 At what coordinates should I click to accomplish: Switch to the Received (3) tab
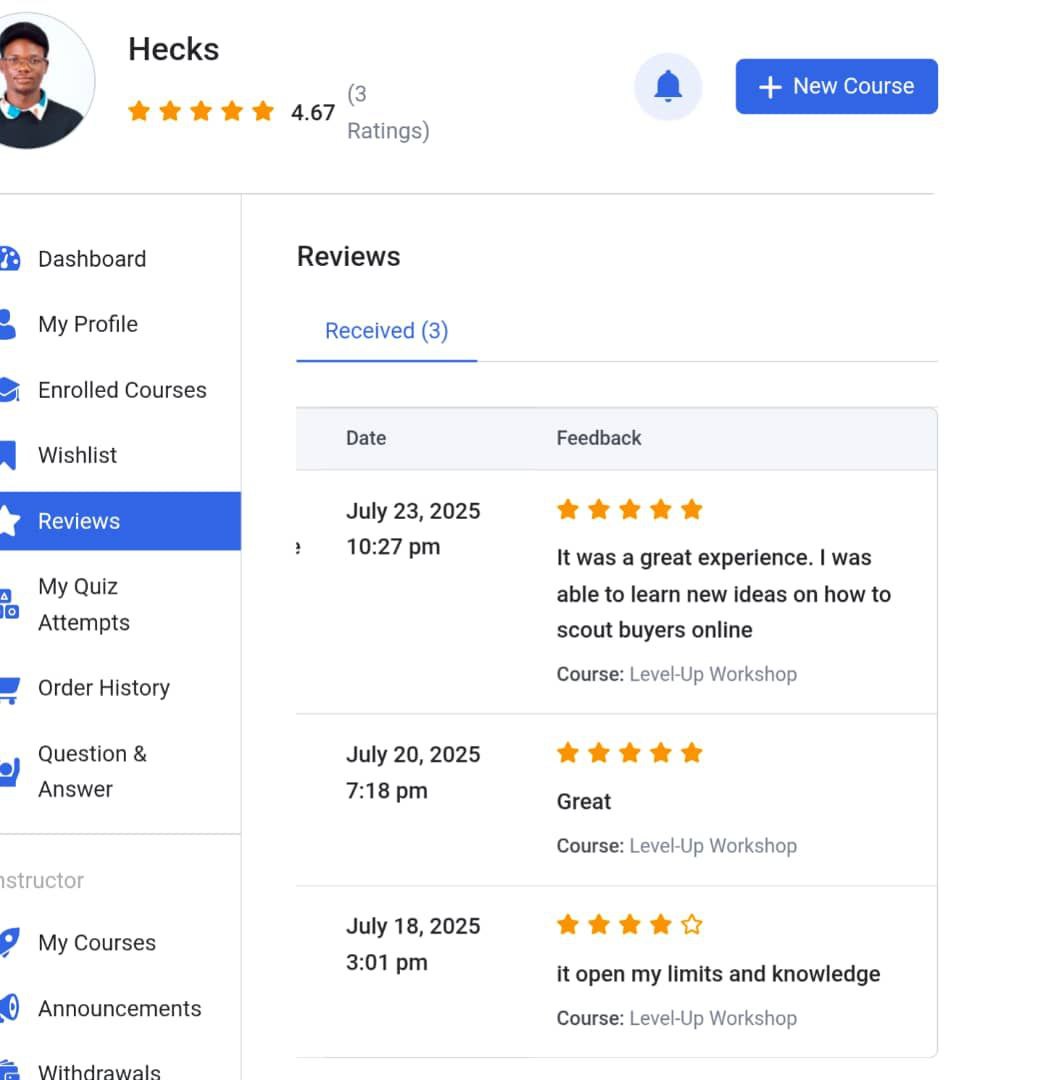click(x=386, y=331)
